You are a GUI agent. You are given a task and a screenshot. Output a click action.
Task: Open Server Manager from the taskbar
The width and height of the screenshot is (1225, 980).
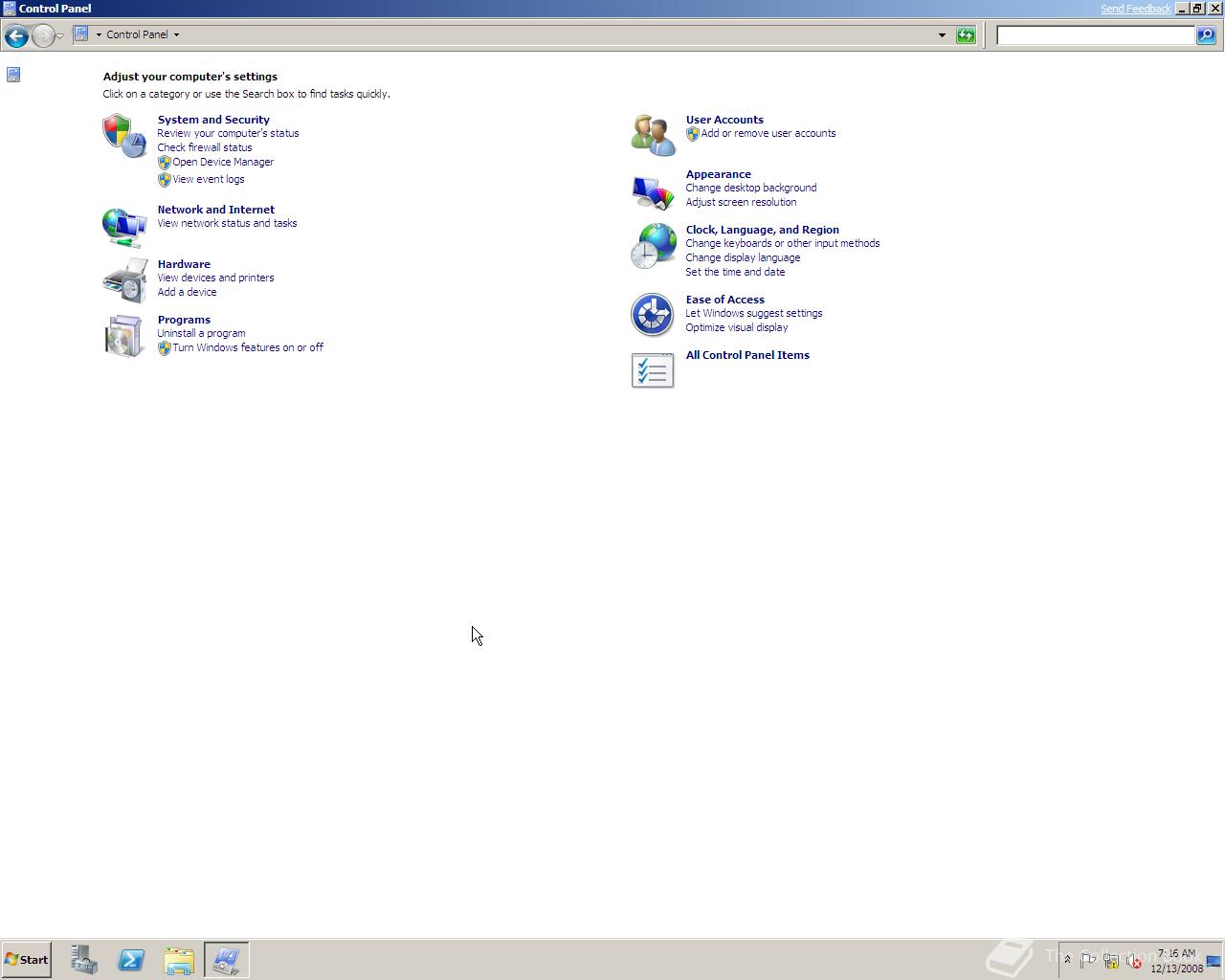tap(83, 960)
